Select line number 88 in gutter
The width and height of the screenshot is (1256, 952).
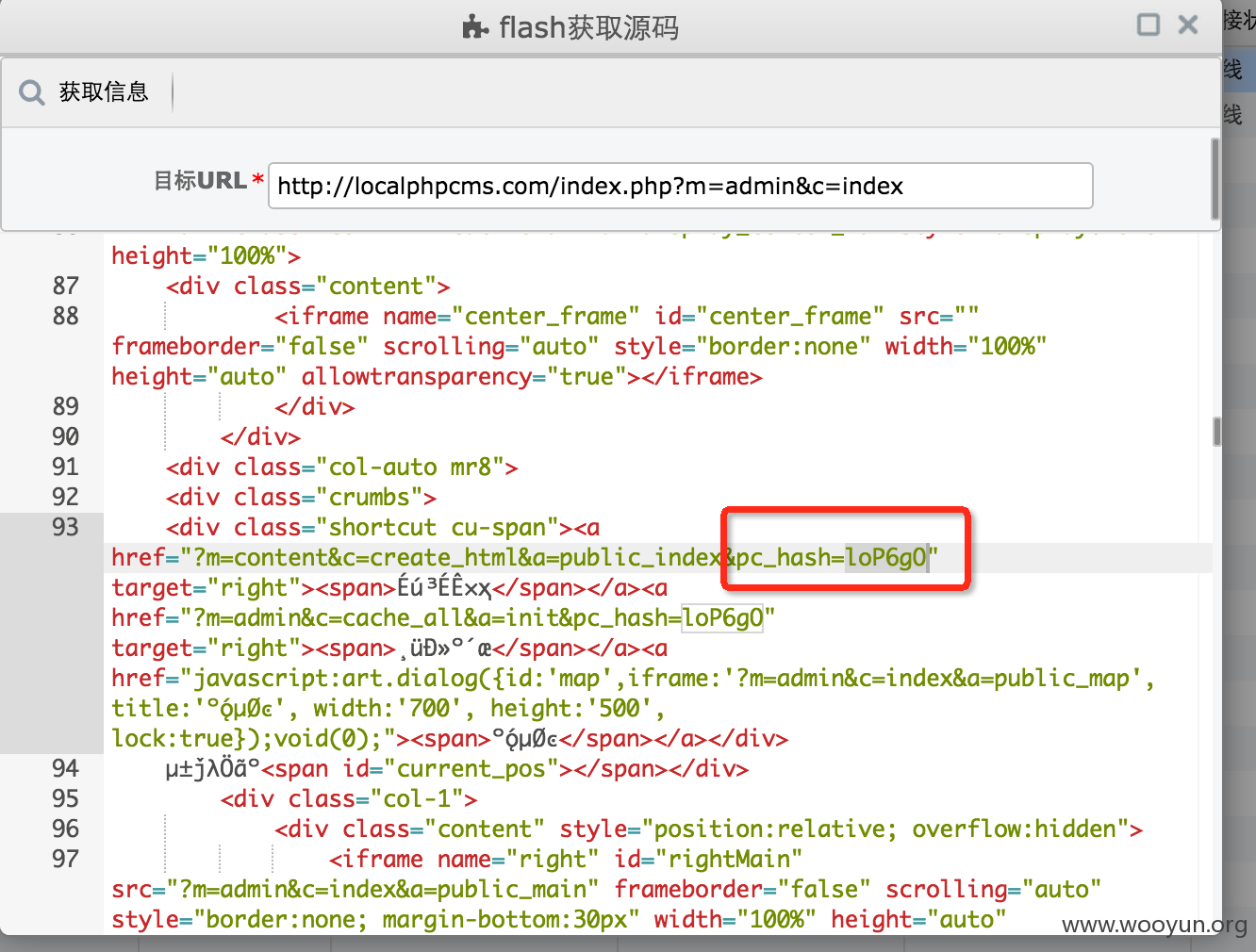tap(66, 316)
